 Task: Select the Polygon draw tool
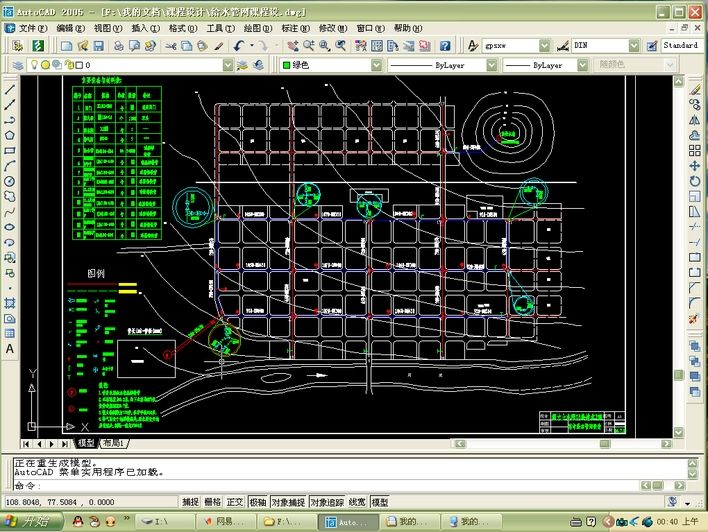9,135
